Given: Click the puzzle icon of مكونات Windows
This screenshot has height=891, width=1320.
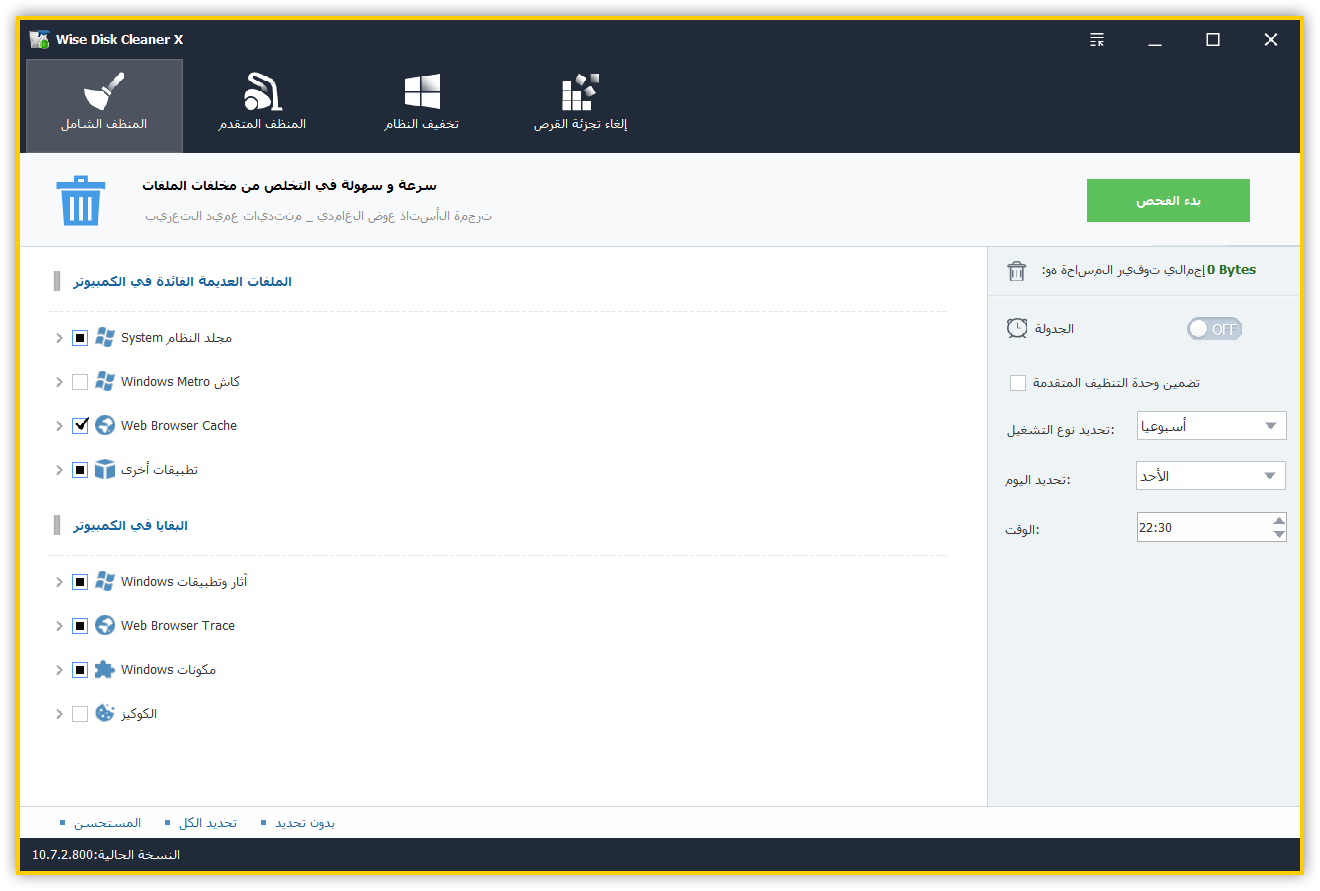Looking at the screenshot, I should (x=105, y=670).
